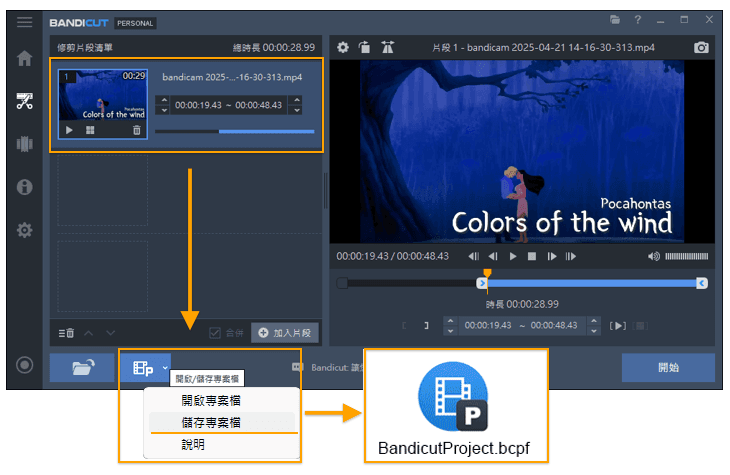Open the Information sidebar icon

point(24,187)
